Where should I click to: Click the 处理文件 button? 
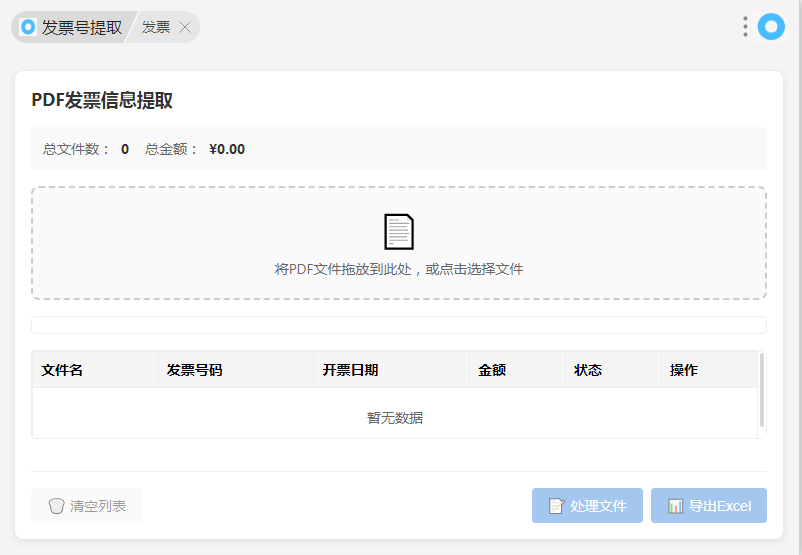point(587,505)
